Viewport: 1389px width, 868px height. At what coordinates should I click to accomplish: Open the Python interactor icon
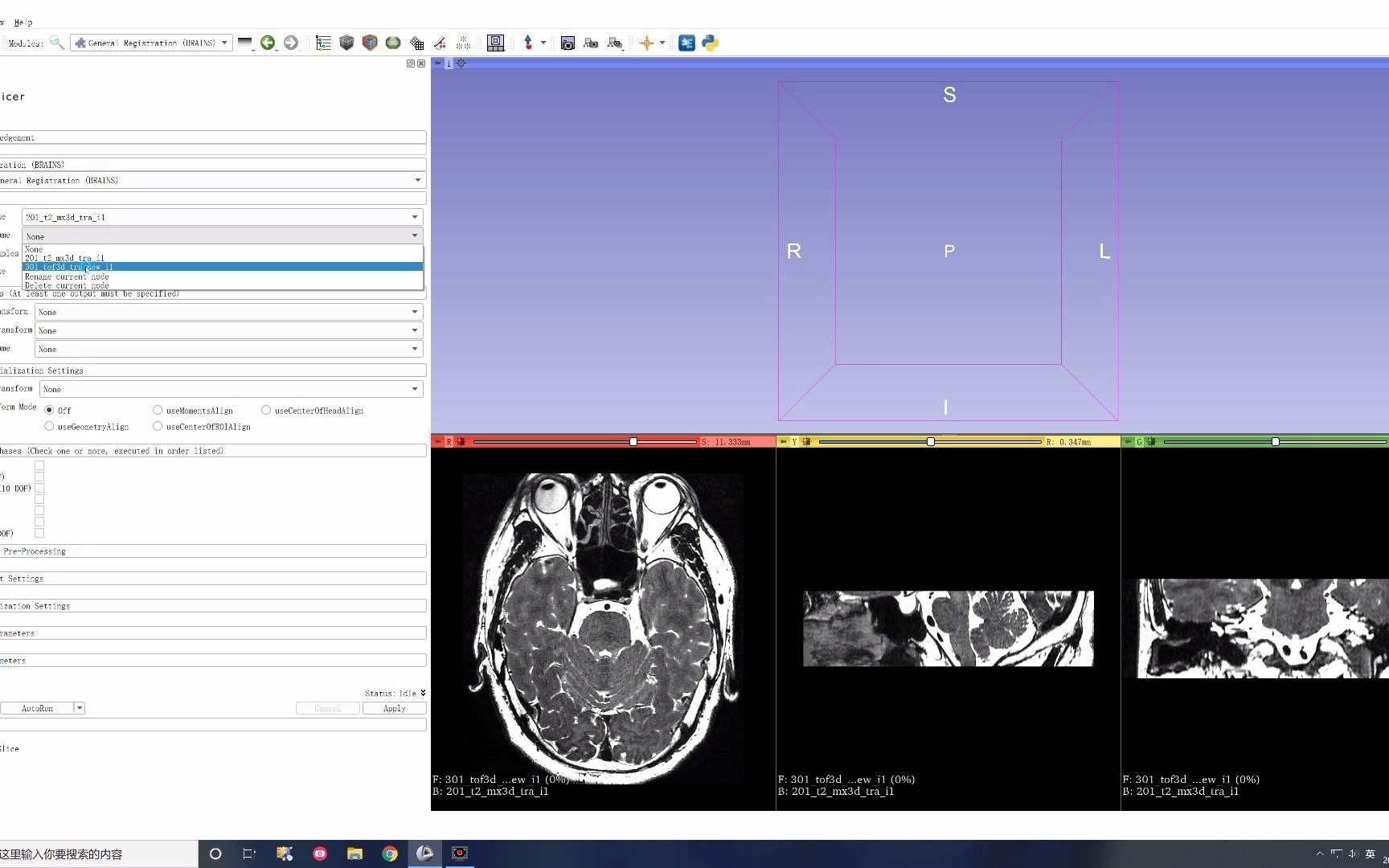(x=710, y=43)
